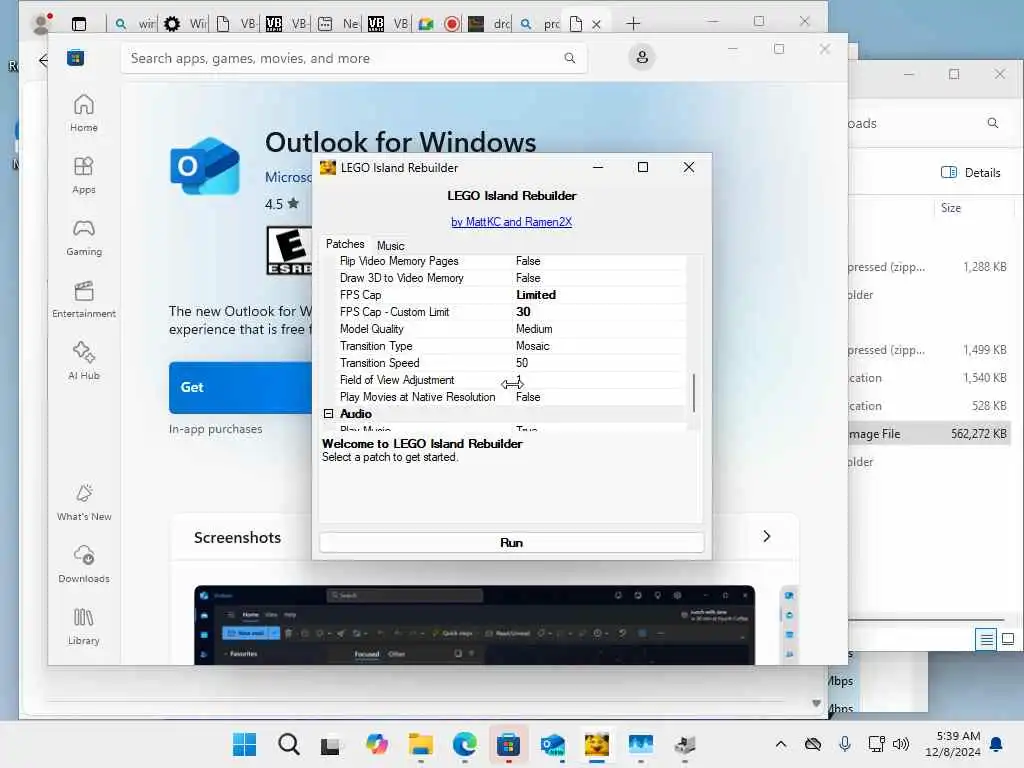
Task: Switch Downloads window to details list view
Action: click(x=986, y=639)
